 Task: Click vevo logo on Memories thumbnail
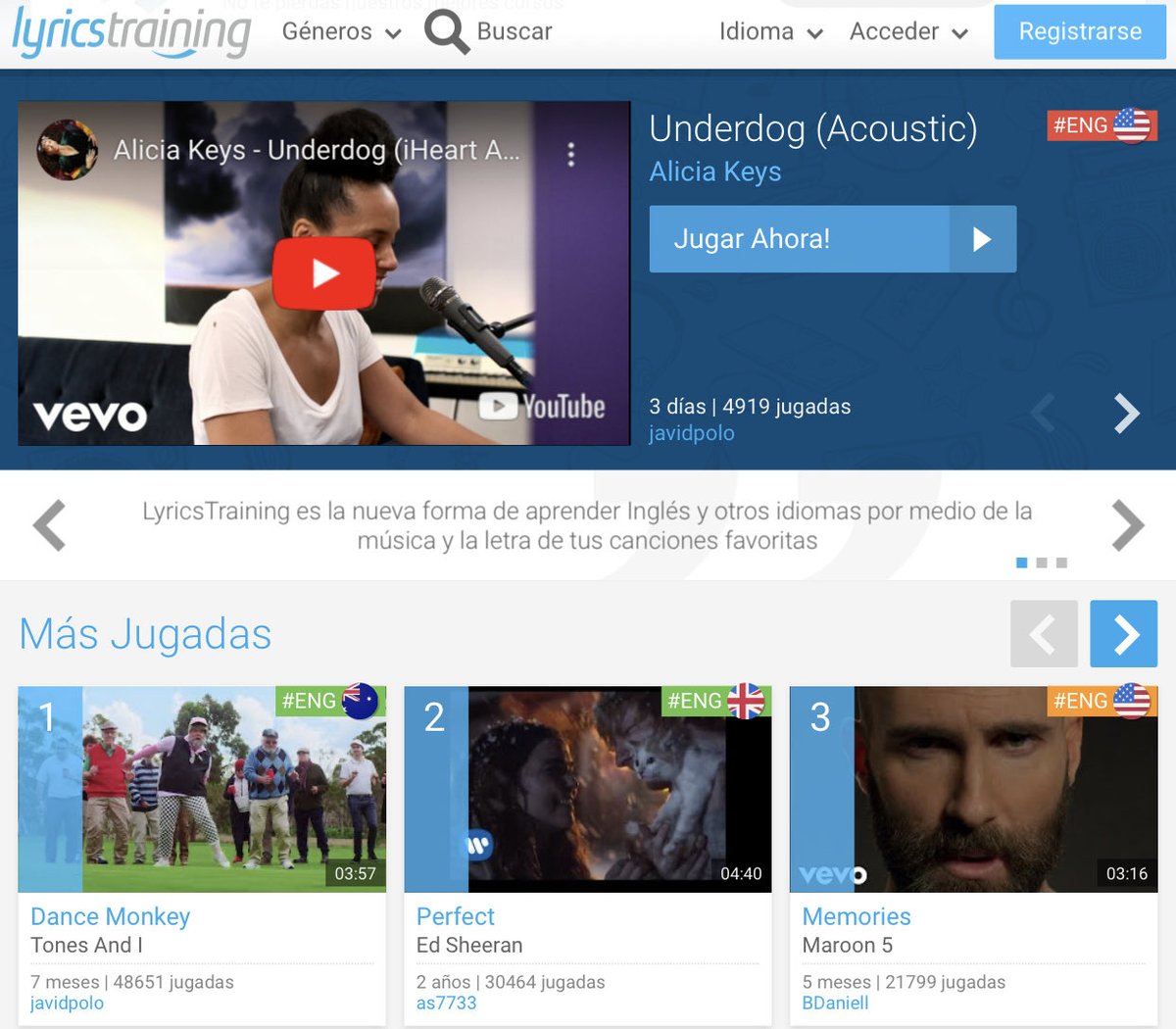pyautogui.click(x=832, y=874)
